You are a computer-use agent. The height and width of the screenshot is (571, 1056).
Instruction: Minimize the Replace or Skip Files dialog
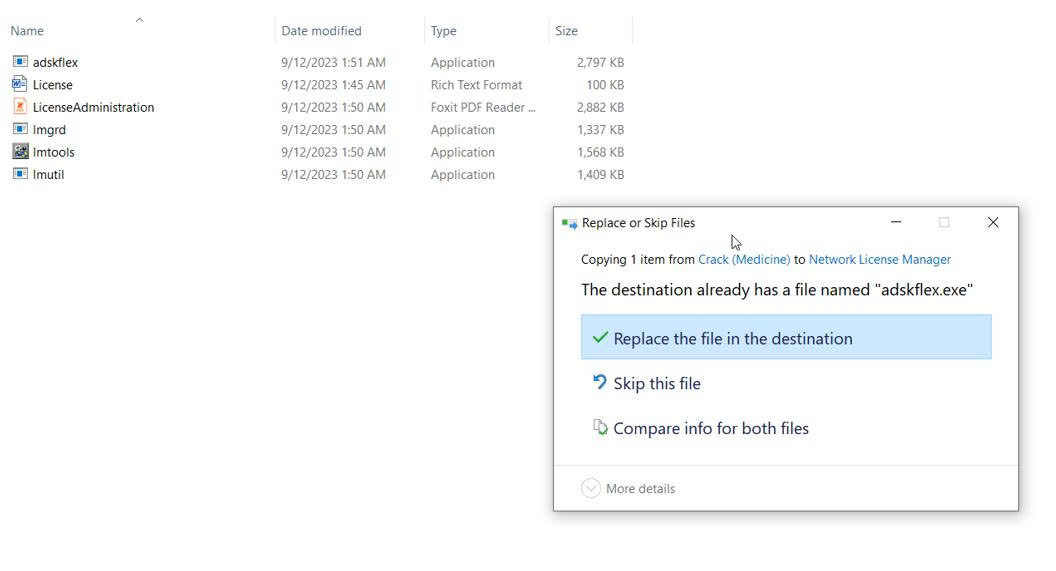(x=896, y=222)
